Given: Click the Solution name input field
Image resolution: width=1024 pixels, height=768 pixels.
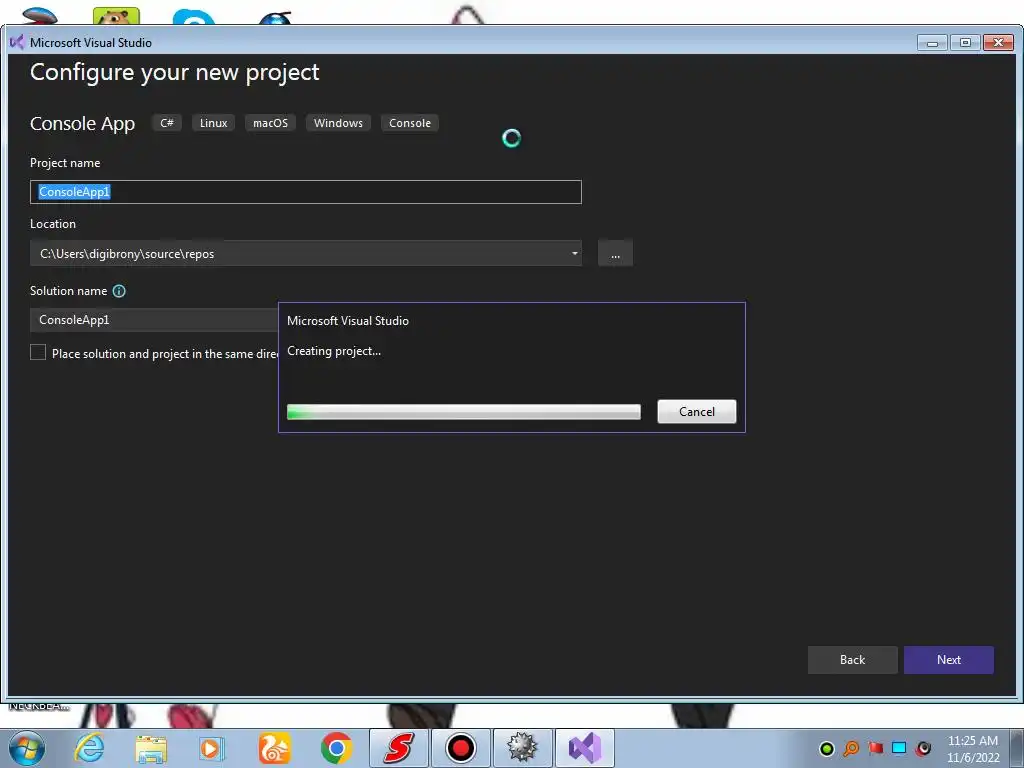Looking at the screenshot, I should pos(154,320).
